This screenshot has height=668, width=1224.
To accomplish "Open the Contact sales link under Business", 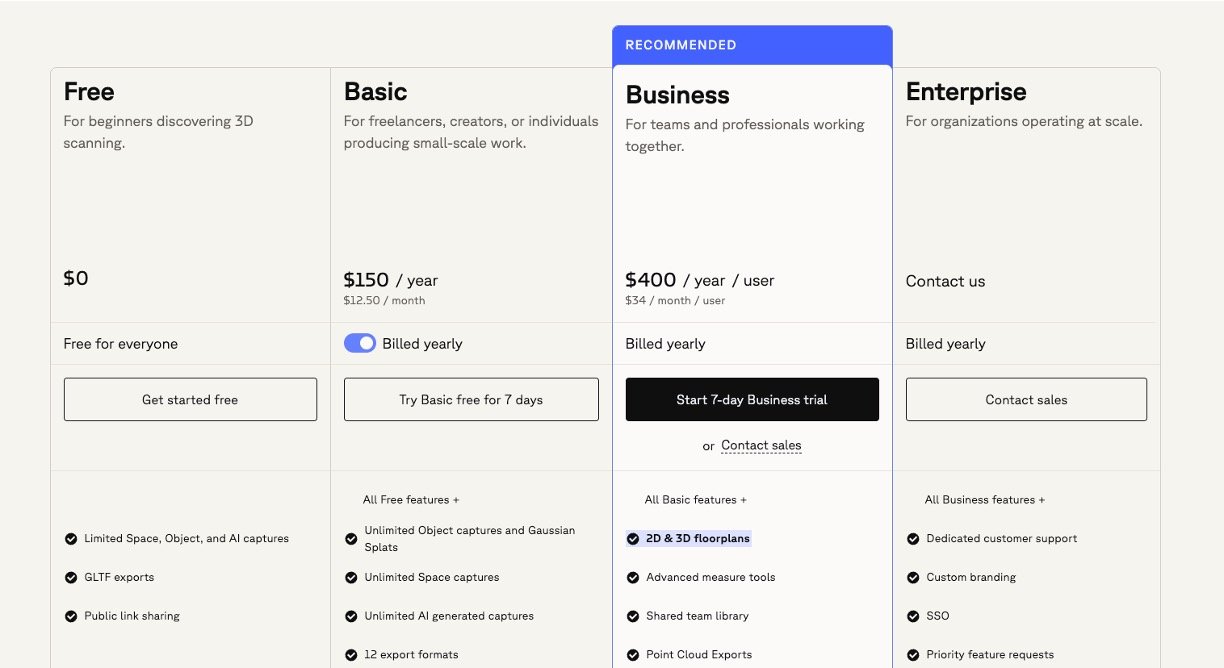I will [x=761, y=446].
